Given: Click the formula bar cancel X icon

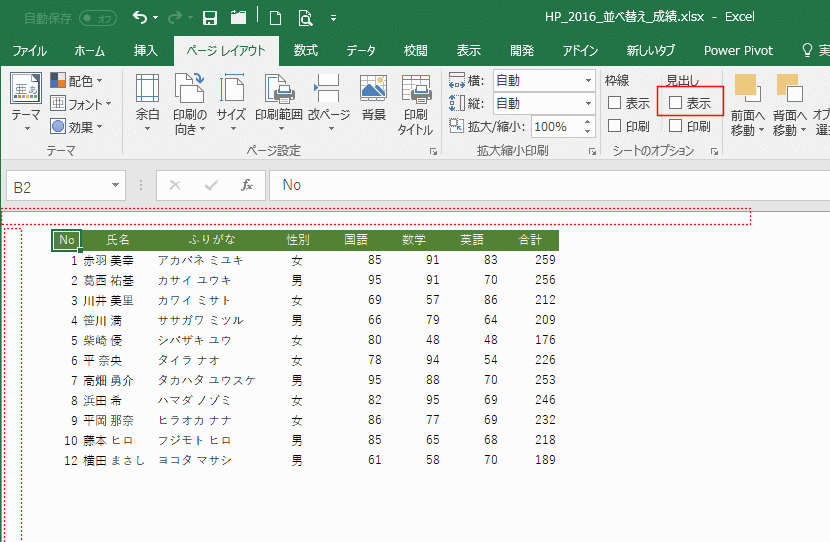Looking at the screenshot, I should [x=175, y=185].
